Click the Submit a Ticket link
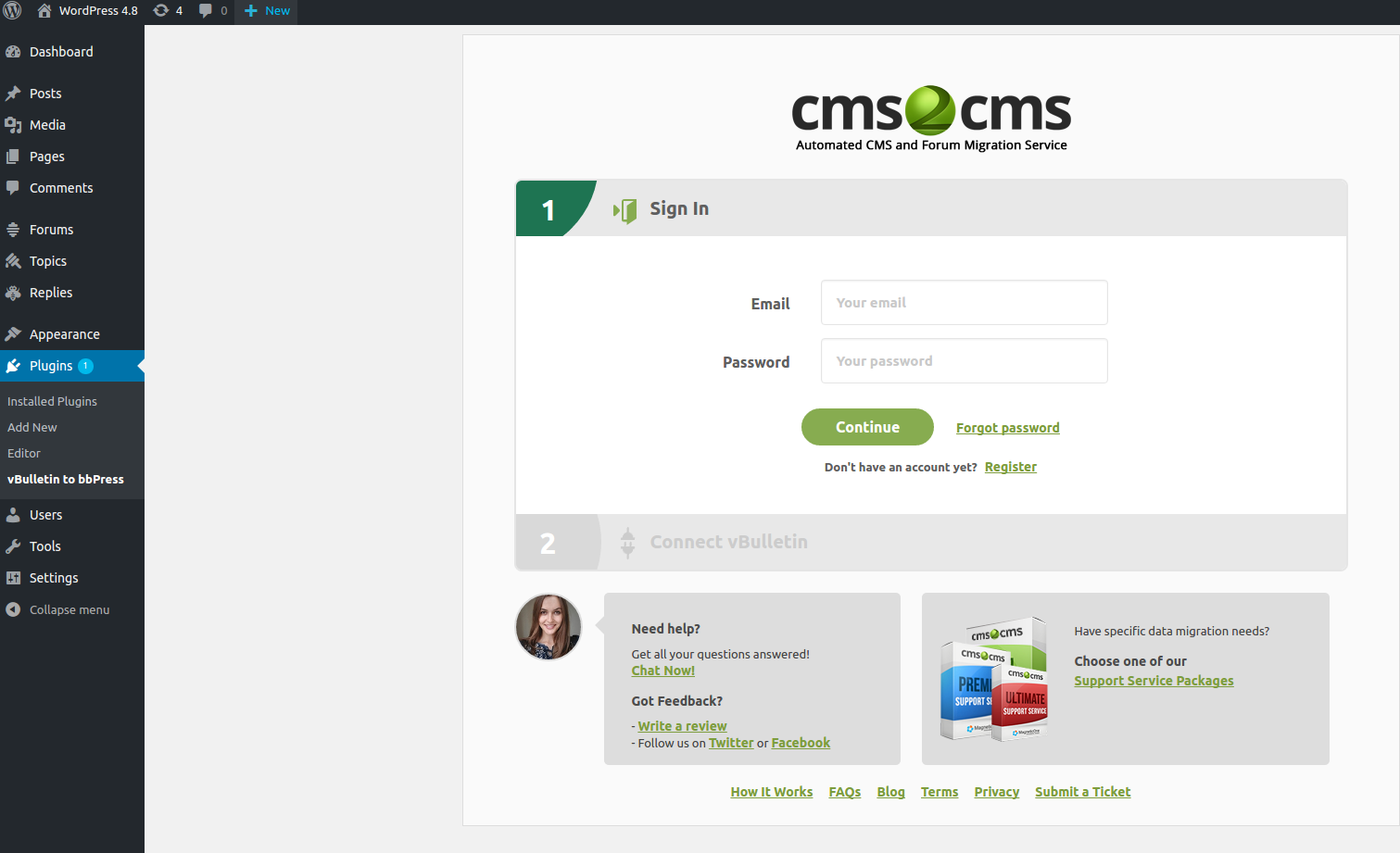The width and height of the screenshot is (1400, 853). (1083, 792)
